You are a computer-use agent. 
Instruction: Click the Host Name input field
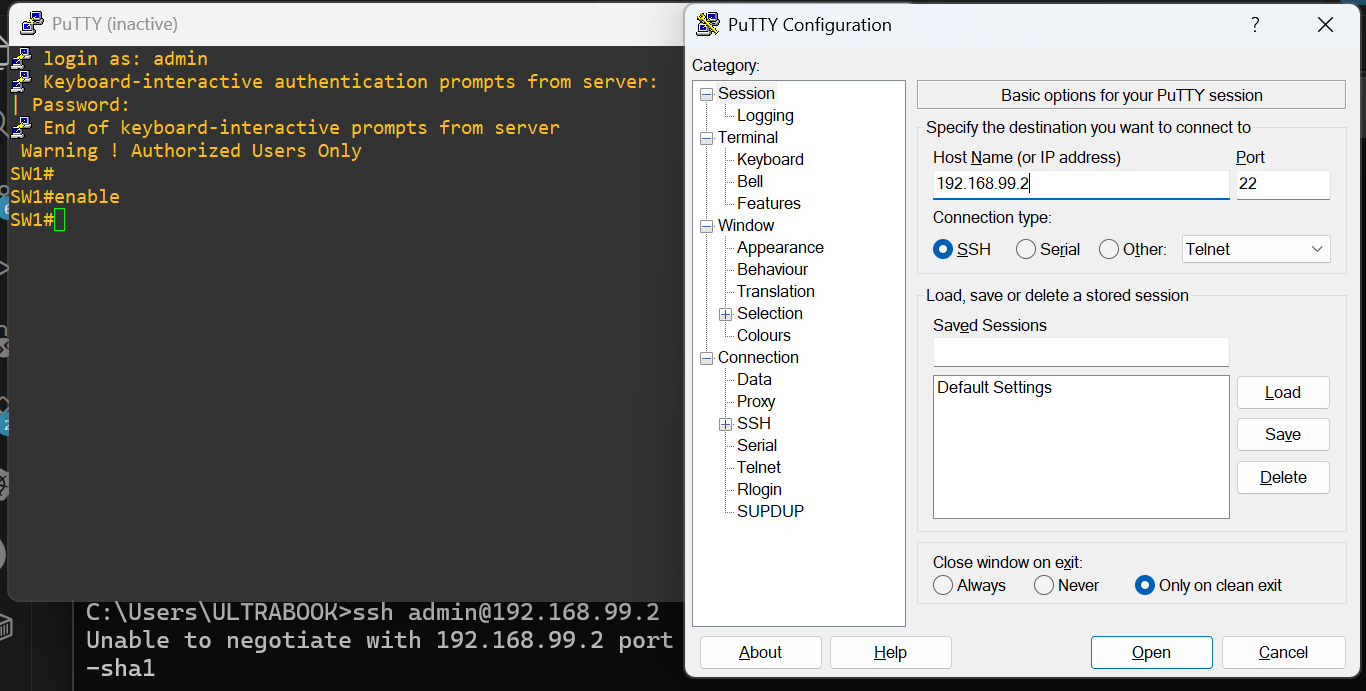[1081, 185]
